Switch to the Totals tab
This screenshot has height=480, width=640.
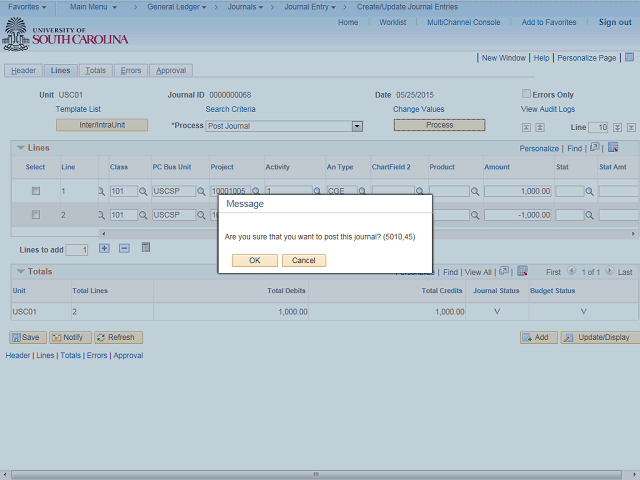click(96, 71)
